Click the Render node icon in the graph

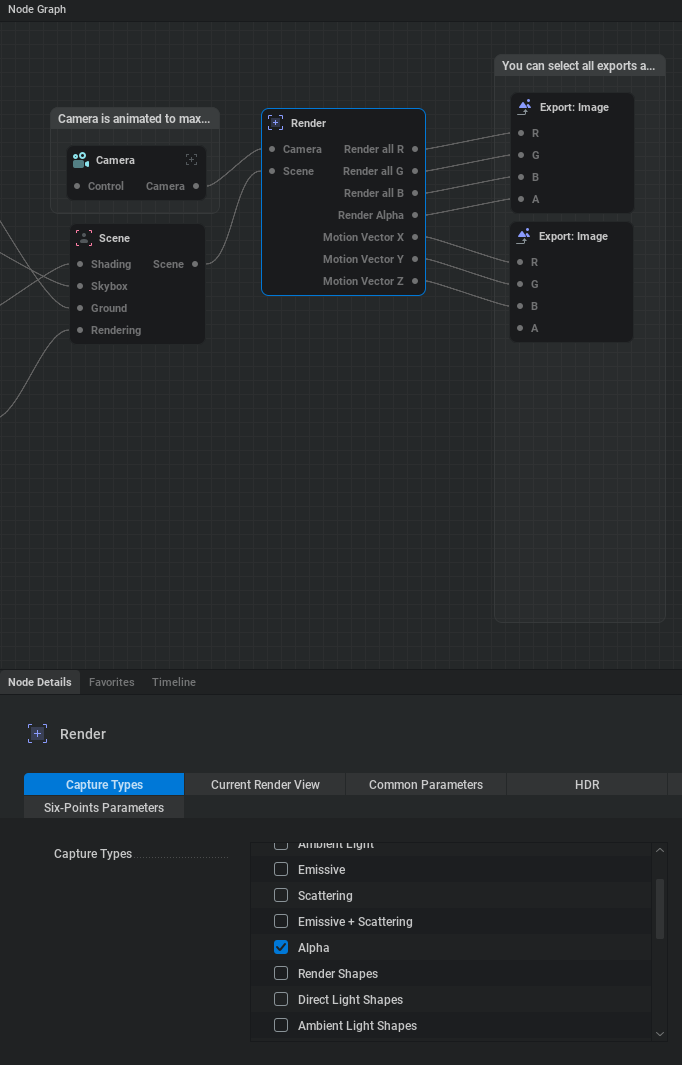coord(274,123)
